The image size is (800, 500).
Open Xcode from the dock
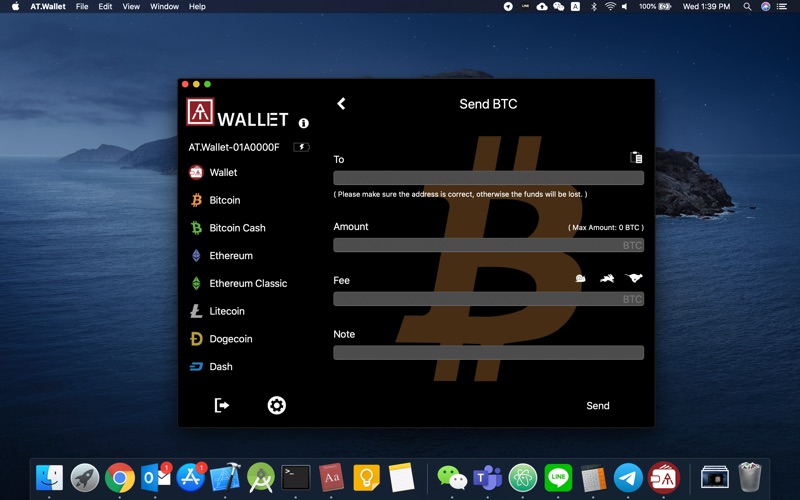(x=226, y=478)
